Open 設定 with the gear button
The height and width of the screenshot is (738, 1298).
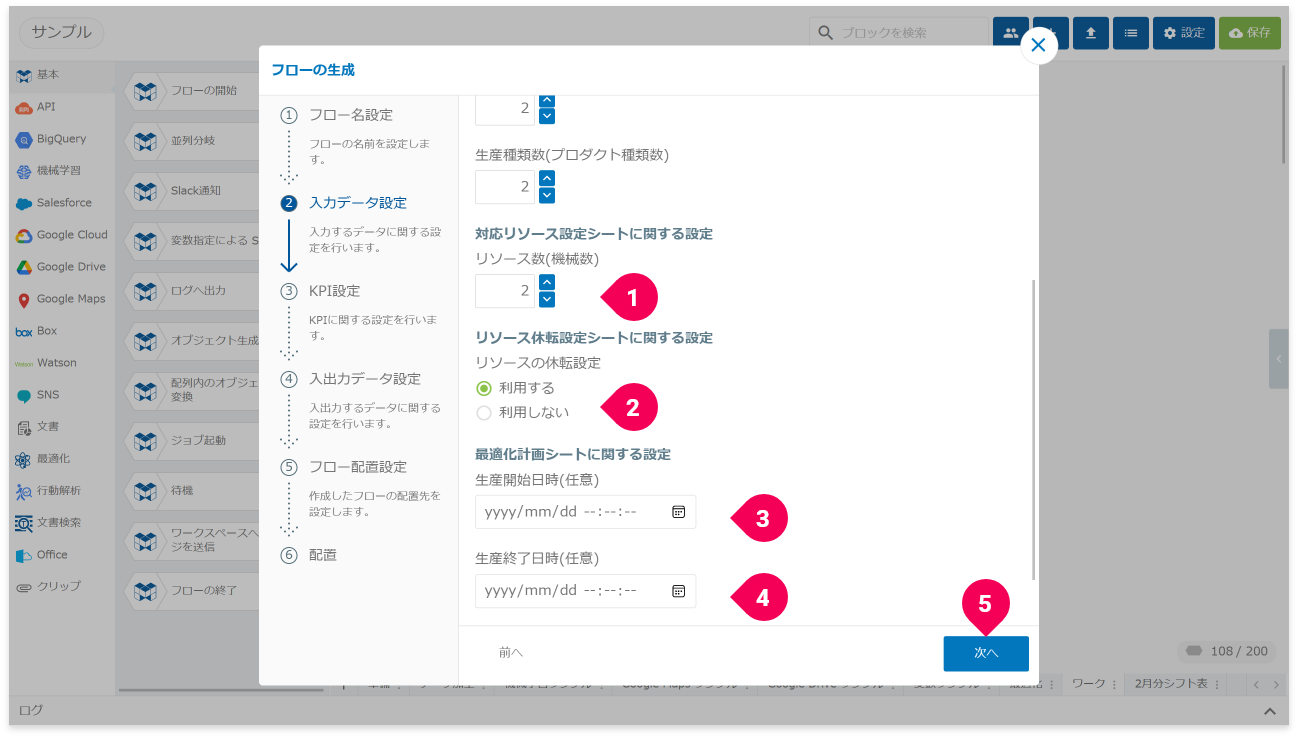coord(1184,33)
